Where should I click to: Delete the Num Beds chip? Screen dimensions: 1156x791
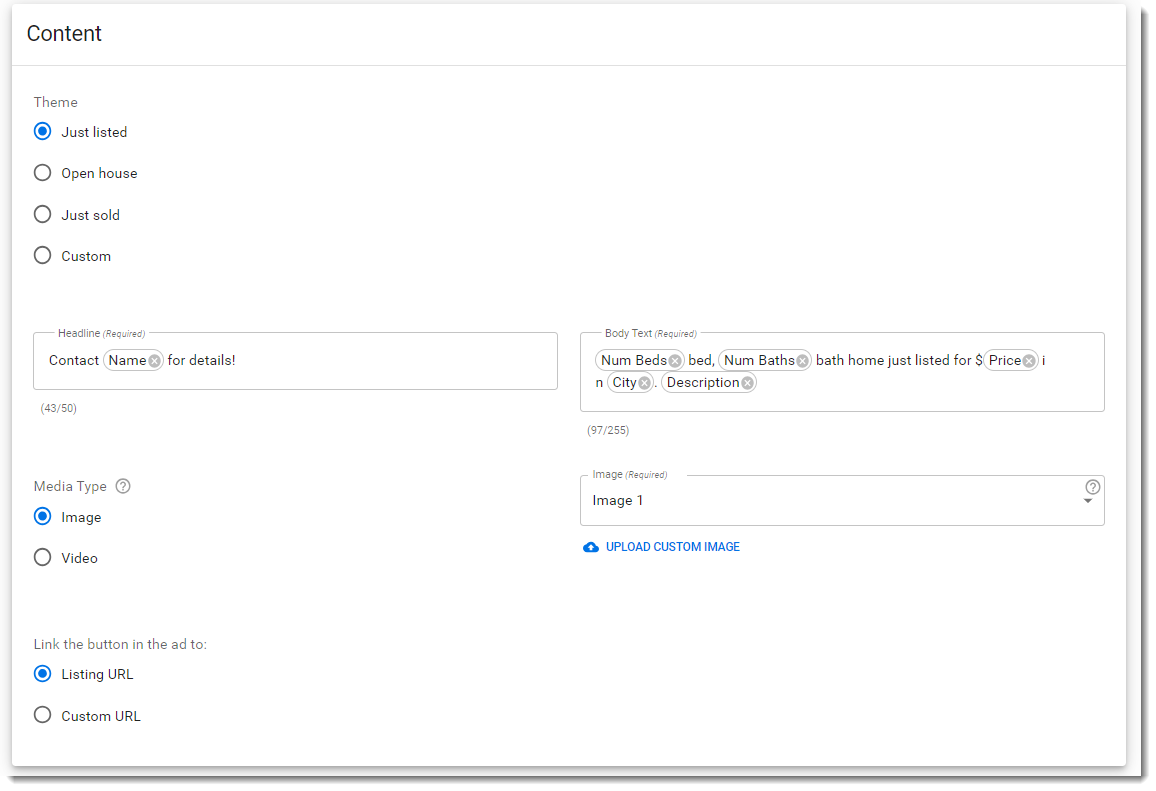point(675,361)
